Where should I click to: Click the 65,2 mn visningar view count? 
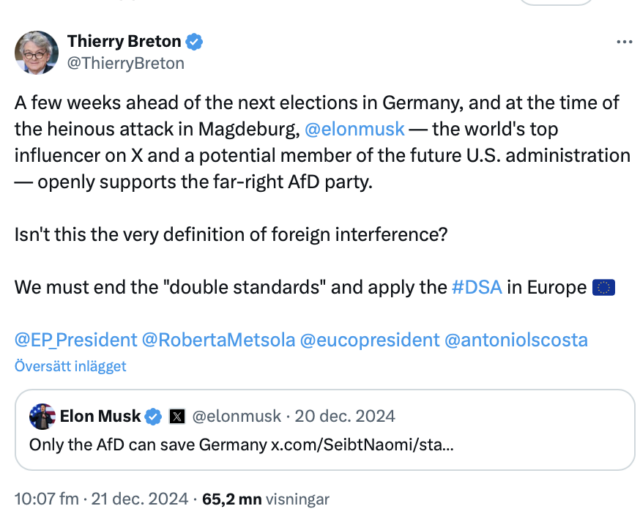pos(265,498)
